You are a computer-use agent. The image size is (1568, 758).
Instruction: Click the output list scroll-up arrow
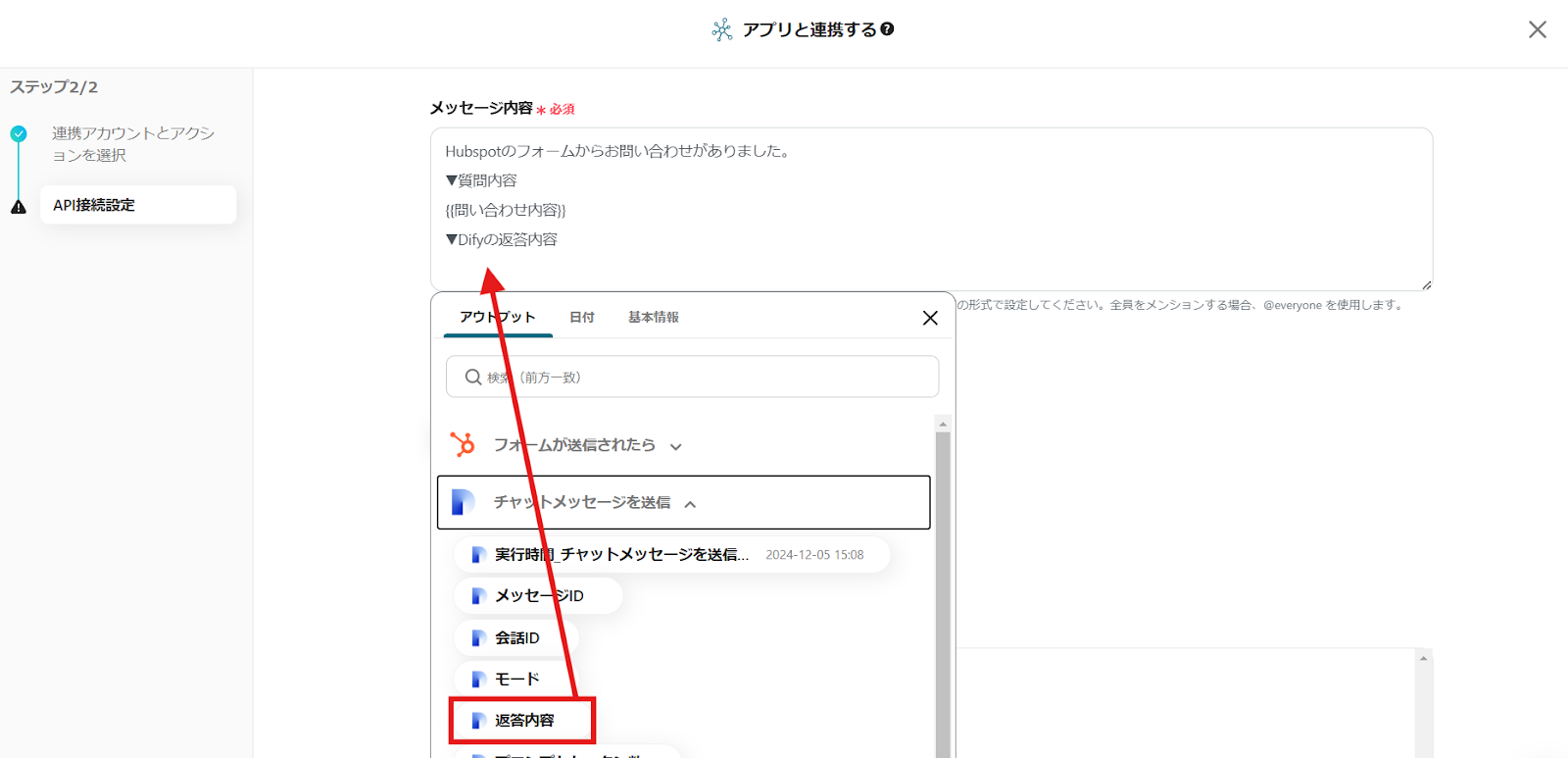(943, 424)
